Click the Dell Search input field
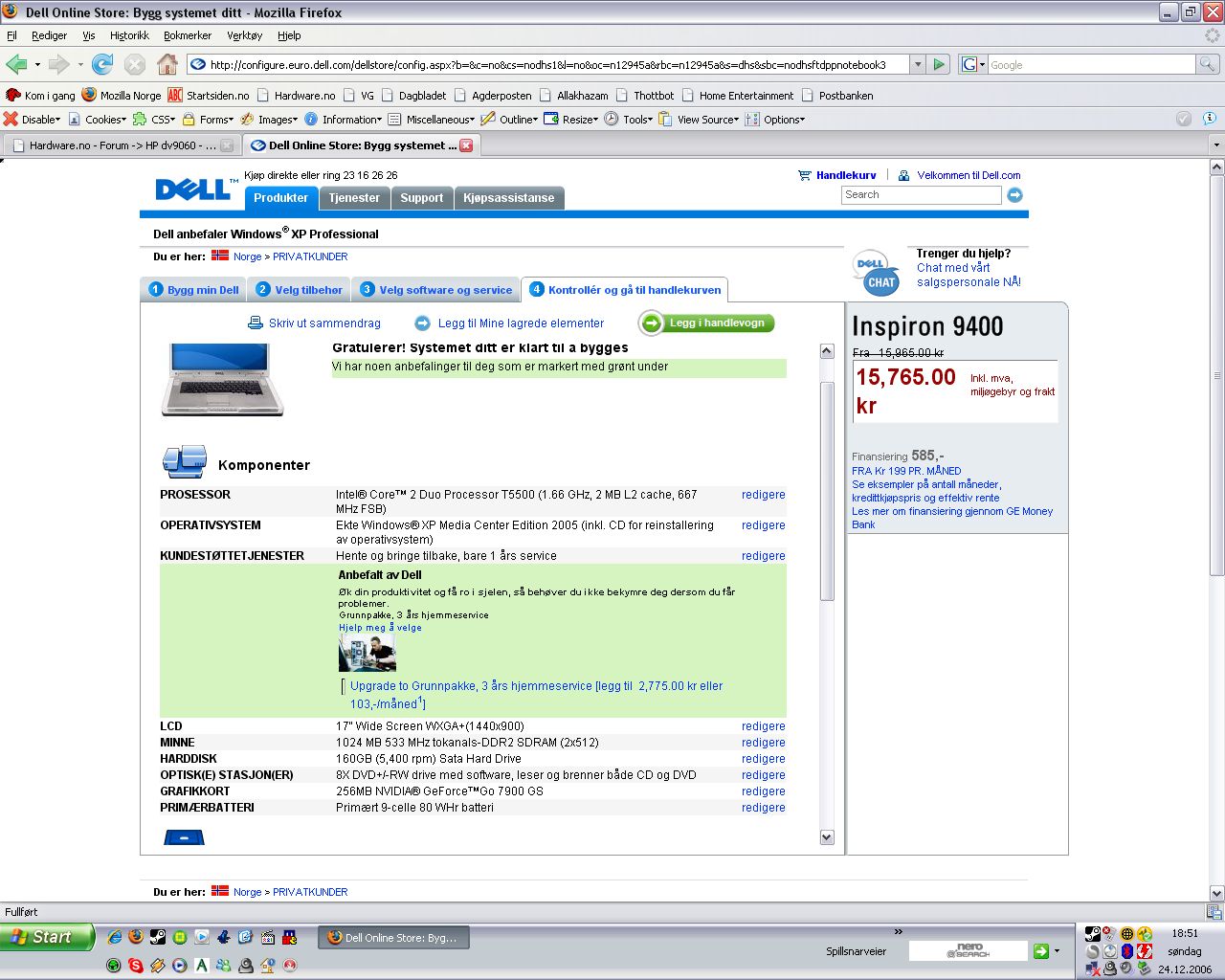The width and height of the screenshot is (1225, 980). pos(921,194)
